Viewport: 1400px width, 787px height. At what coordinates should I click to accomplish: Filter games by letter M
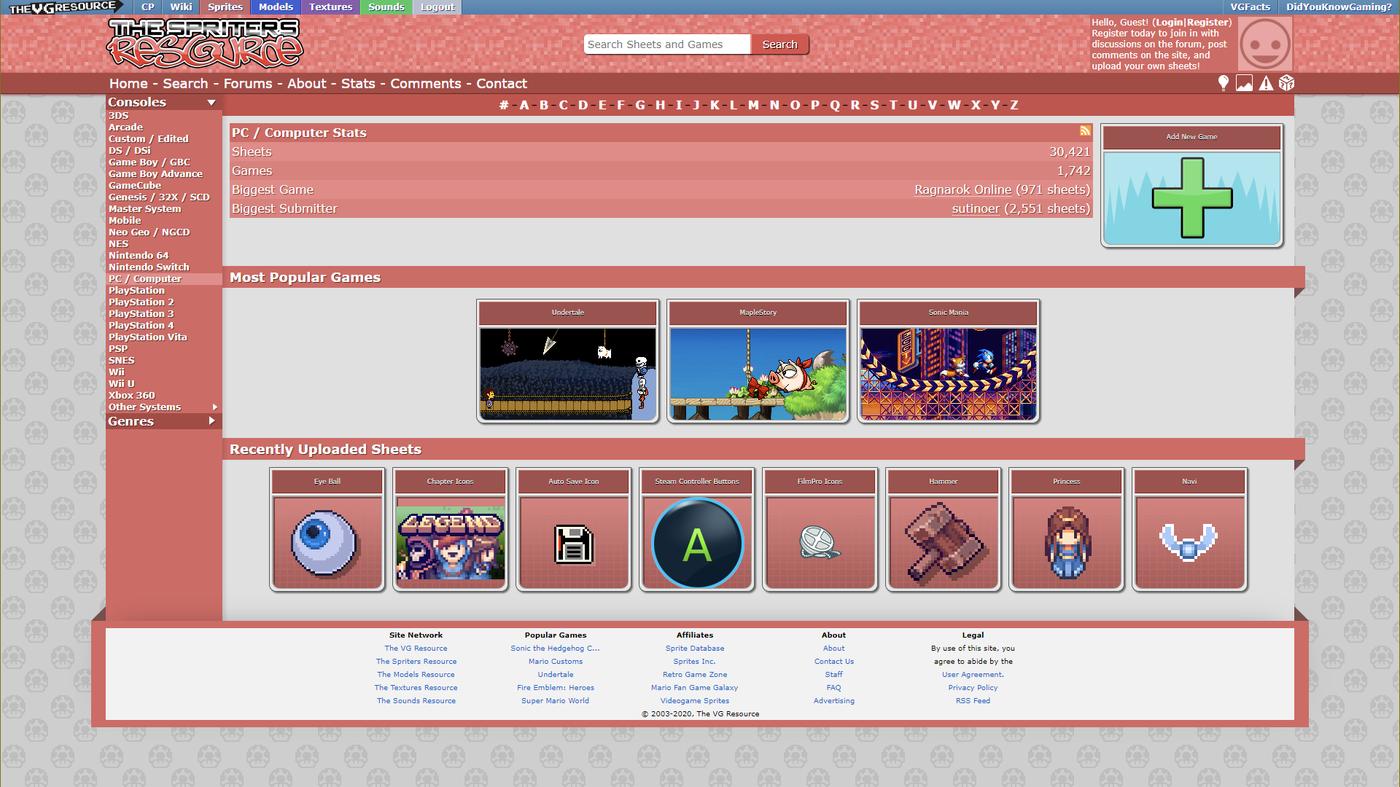(753, 105)
